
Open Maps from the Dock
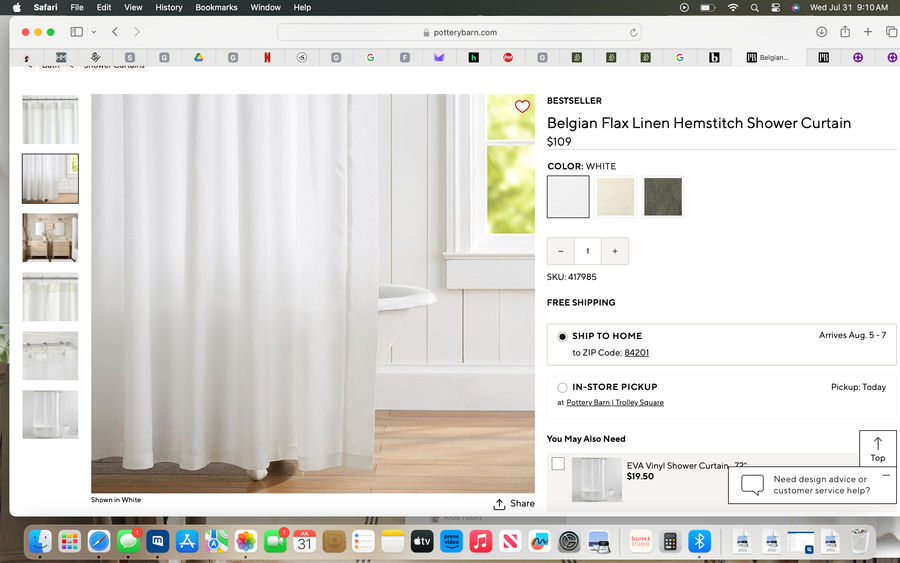216,541
